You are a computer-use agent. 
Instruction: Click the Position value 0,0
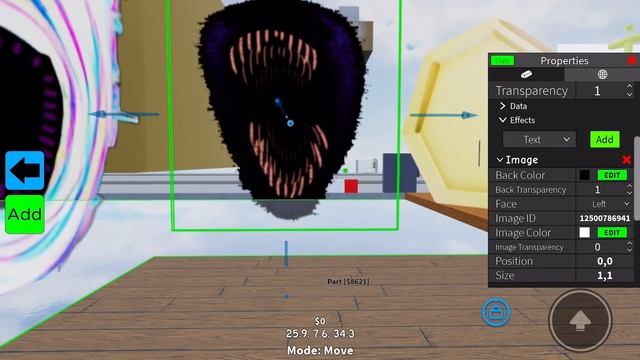pyautogui.click(x=604, y=261)
